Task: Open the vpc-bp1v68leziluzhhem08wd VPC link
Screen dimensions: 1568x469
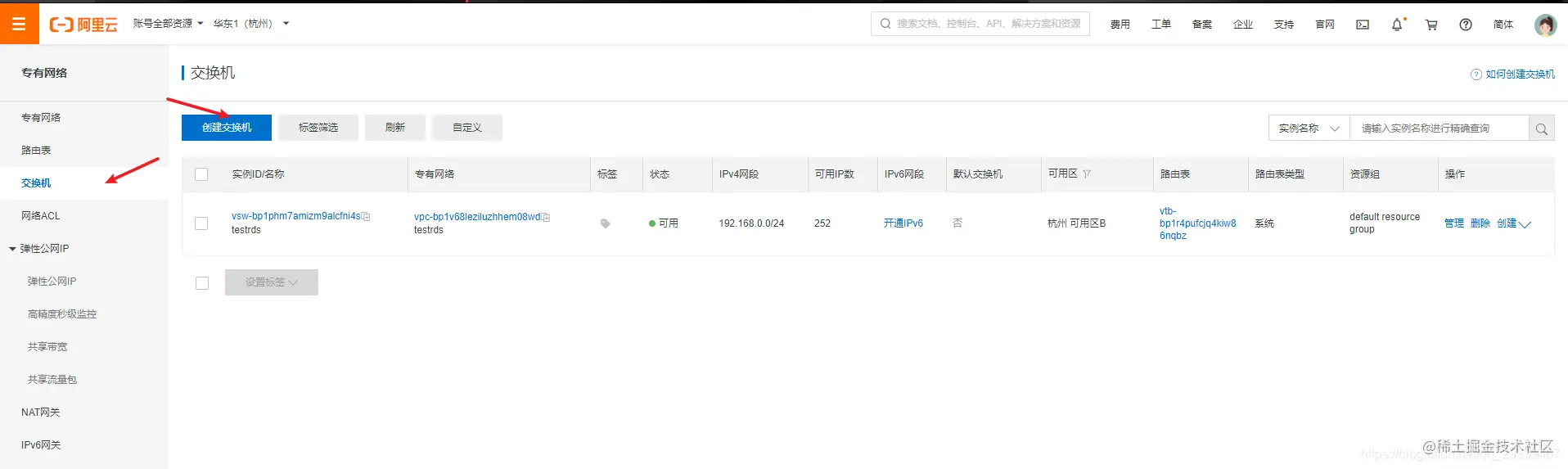Action: [477, 217]
